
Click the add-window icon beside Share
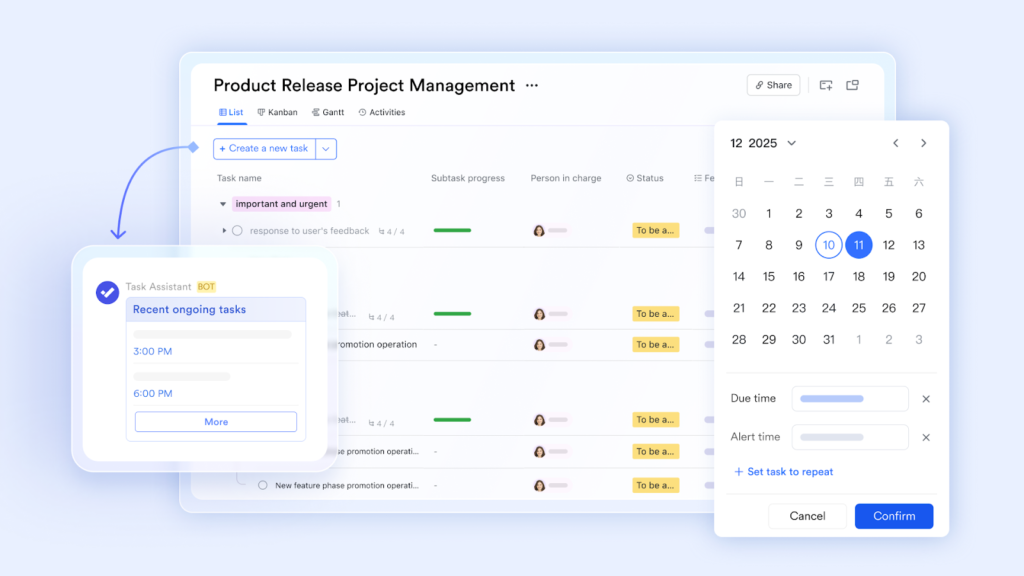(826, 85)
